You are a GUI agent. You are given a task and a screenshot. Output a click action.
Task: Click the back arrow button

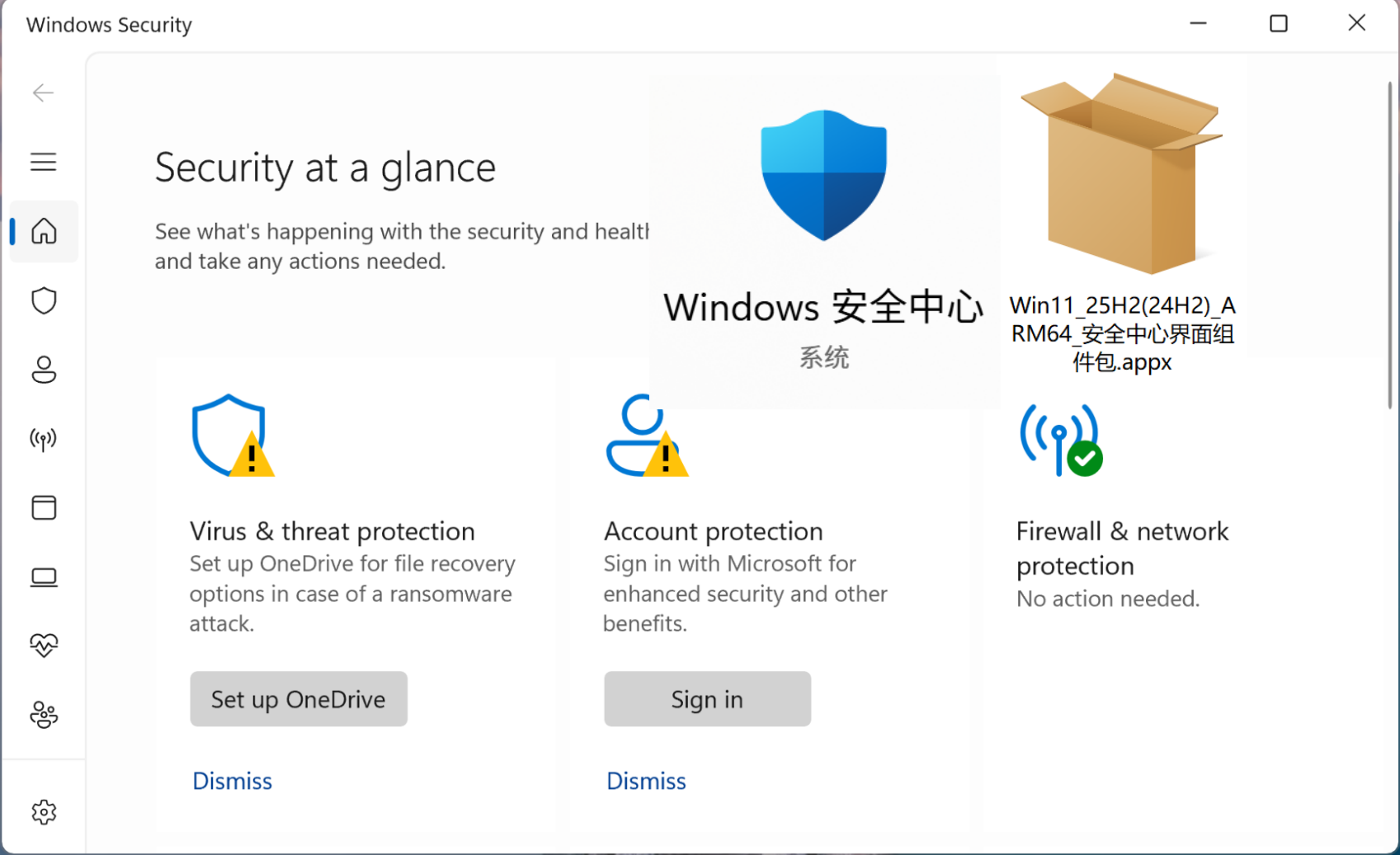(44, 92)
